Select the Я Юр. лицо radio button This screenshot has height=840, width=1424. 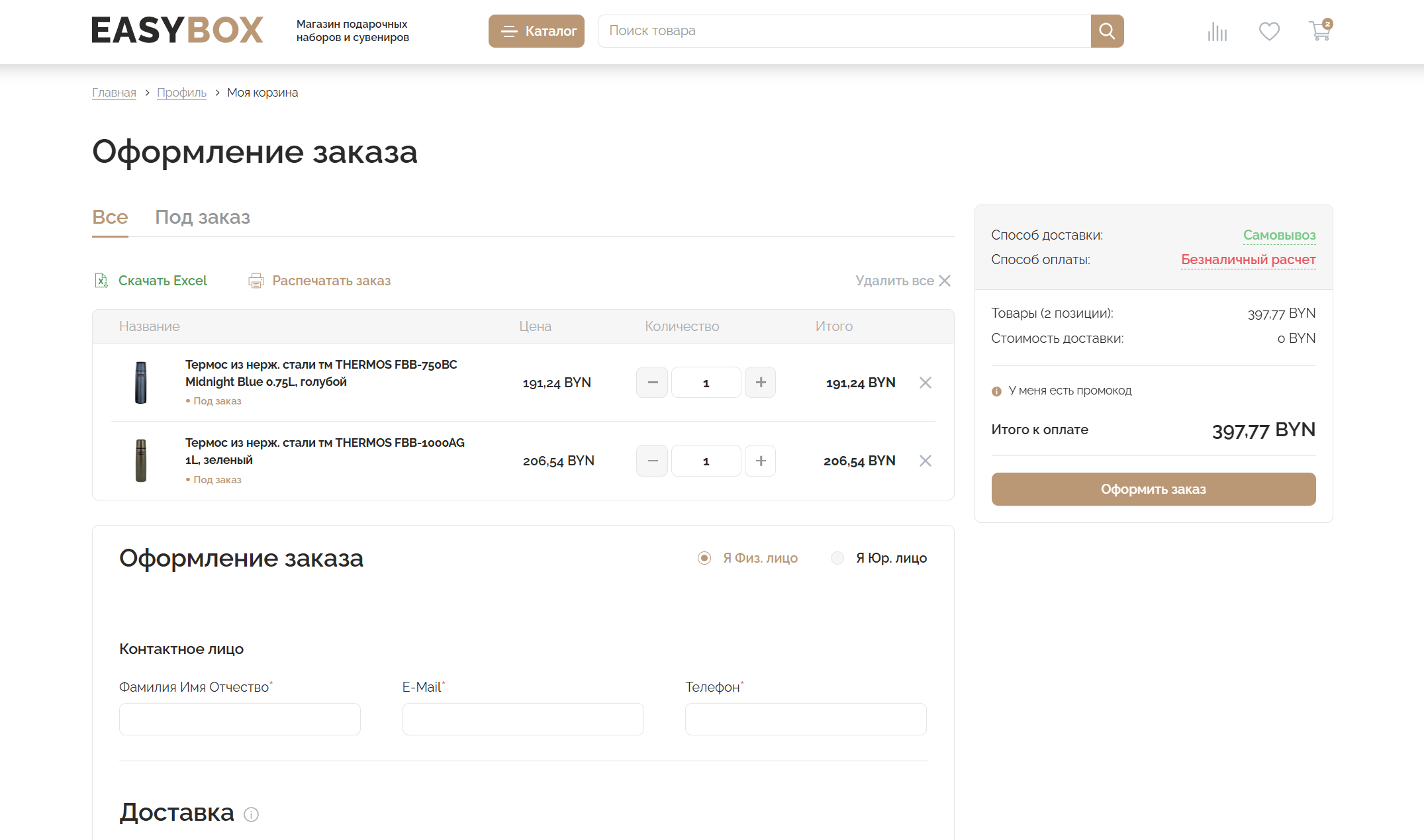(x=837, y=558)
